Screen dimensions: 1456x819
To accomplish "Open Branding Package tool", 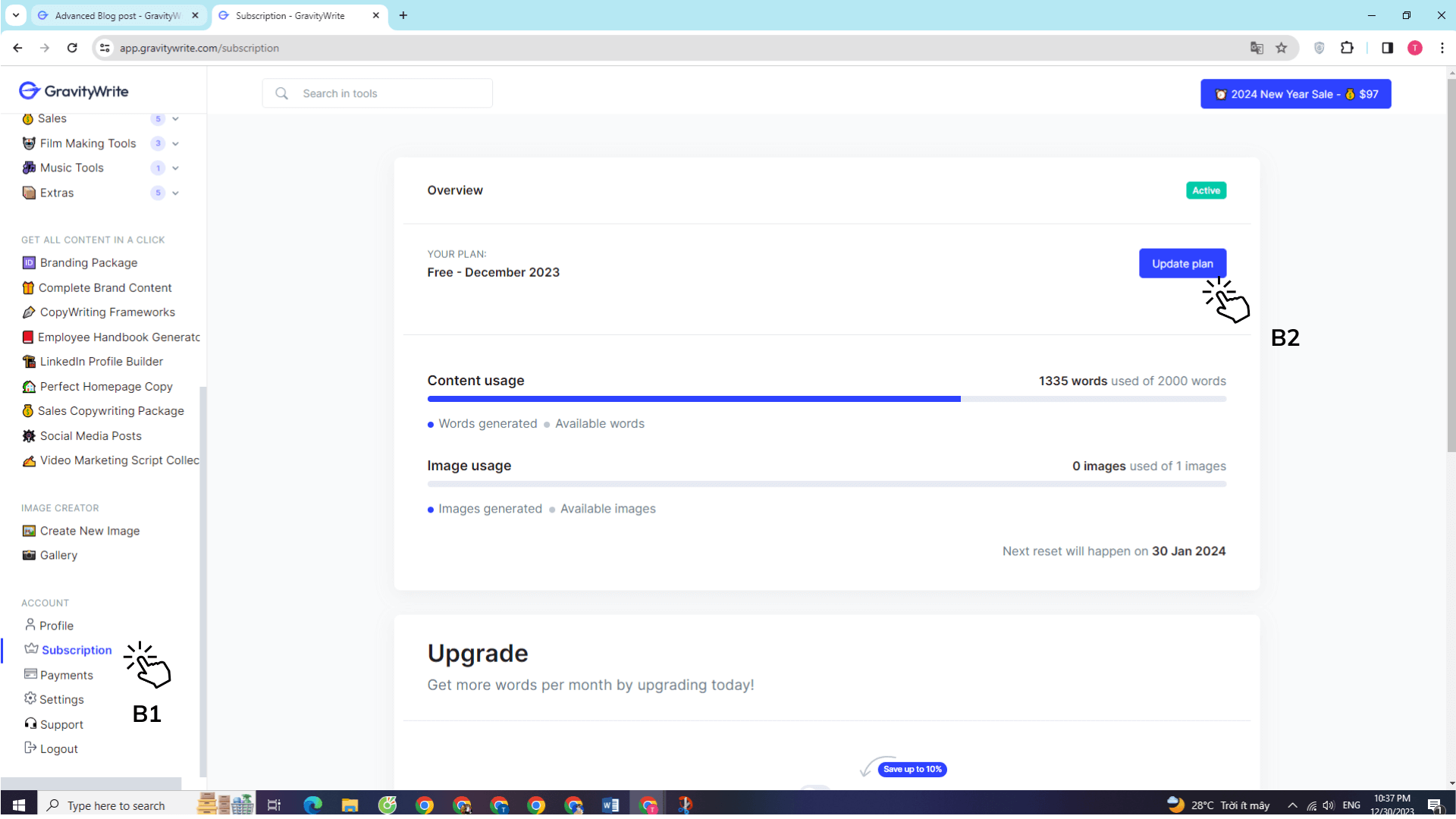I will tap(89, 262).
